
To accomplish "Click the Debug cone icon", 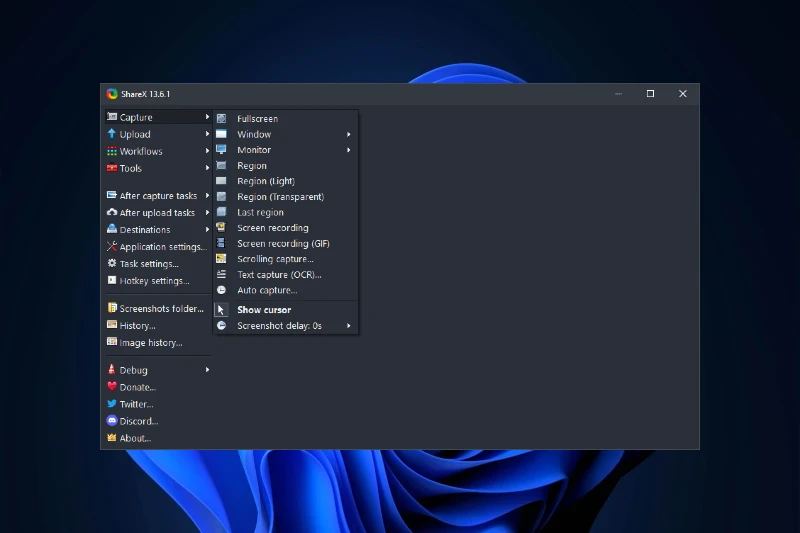I will (112, 369).
